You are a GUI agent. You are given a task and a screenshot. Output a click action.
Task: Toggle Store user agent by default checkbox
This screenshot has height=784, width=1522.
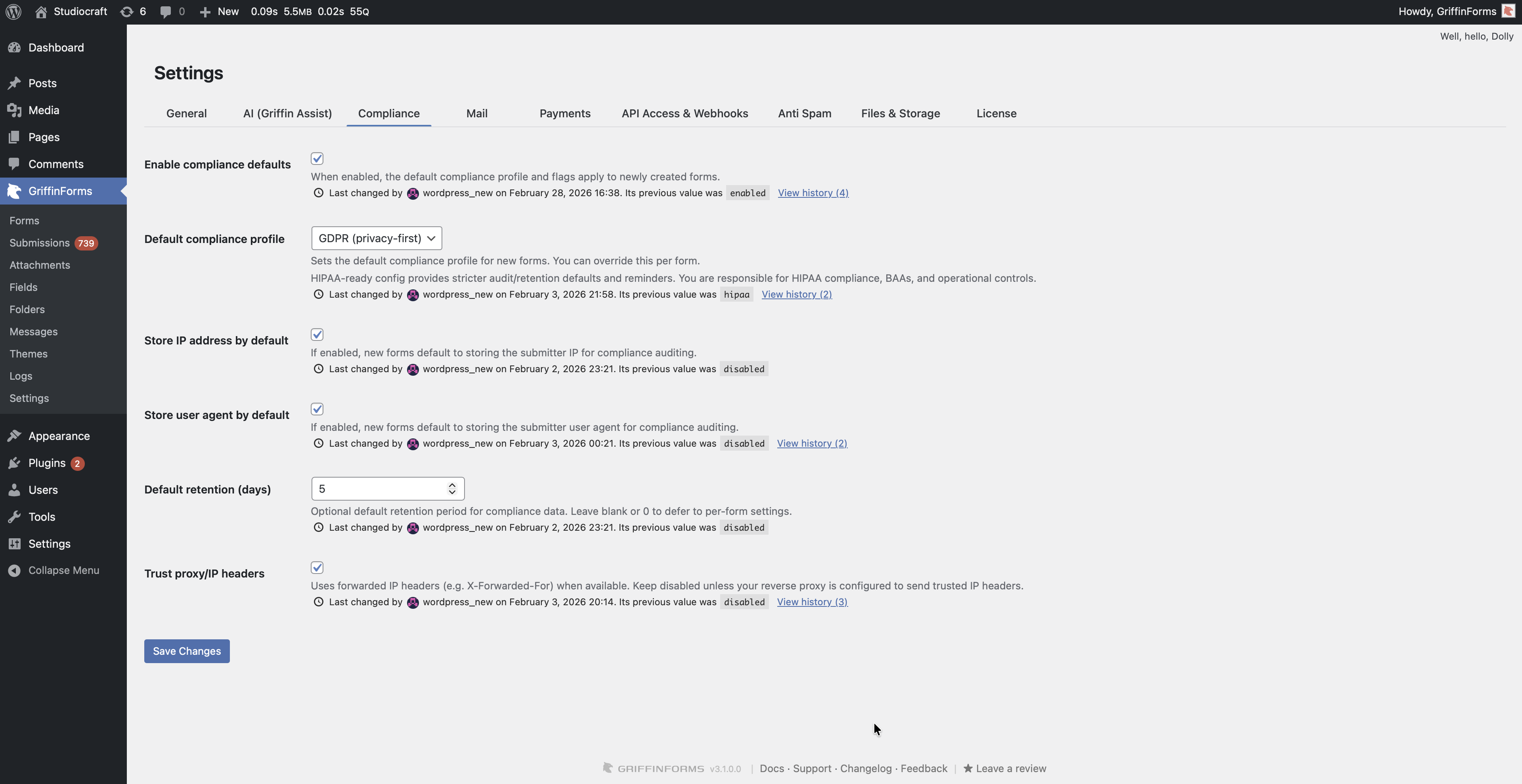coord(317,409)
